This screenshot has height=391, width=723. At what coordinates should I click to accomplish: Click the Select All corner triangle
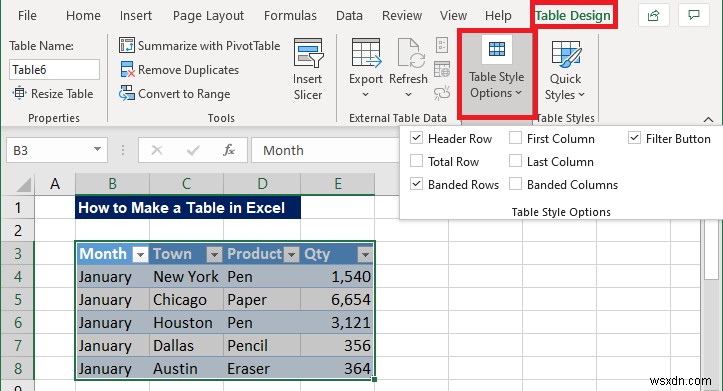point(23,184)
